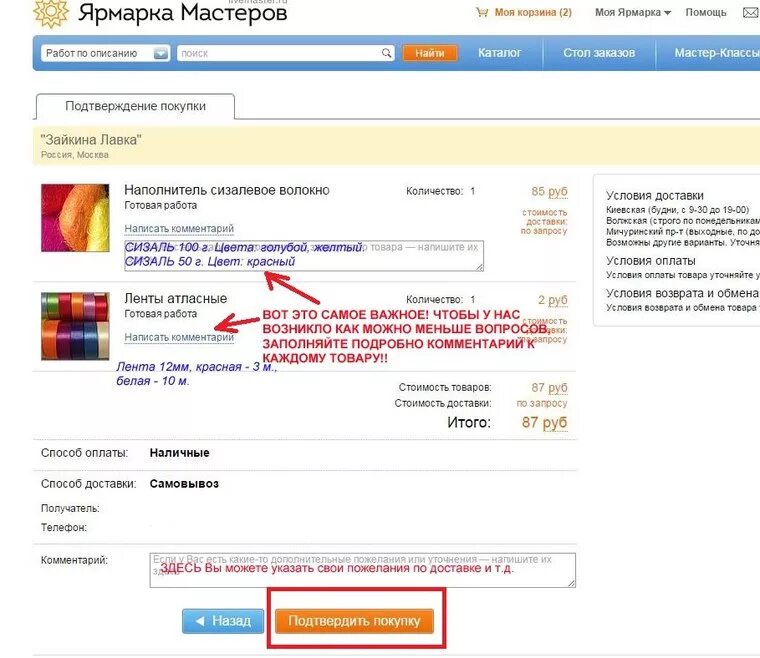Click 'Написать комментарий' under Ленты атласные
Screen dimensions: 760x658
coord(179,337)
